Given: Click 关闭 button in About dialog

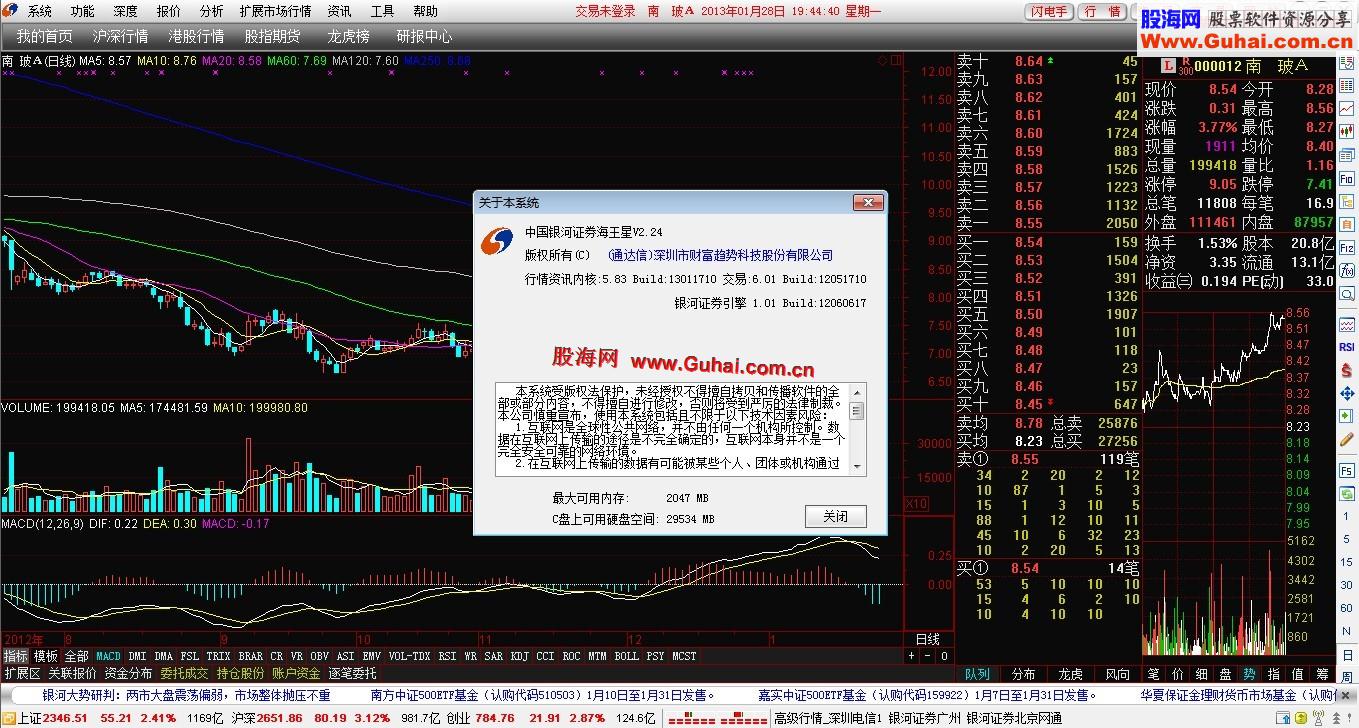Looking at the screenshot, I should click(835, 517).
